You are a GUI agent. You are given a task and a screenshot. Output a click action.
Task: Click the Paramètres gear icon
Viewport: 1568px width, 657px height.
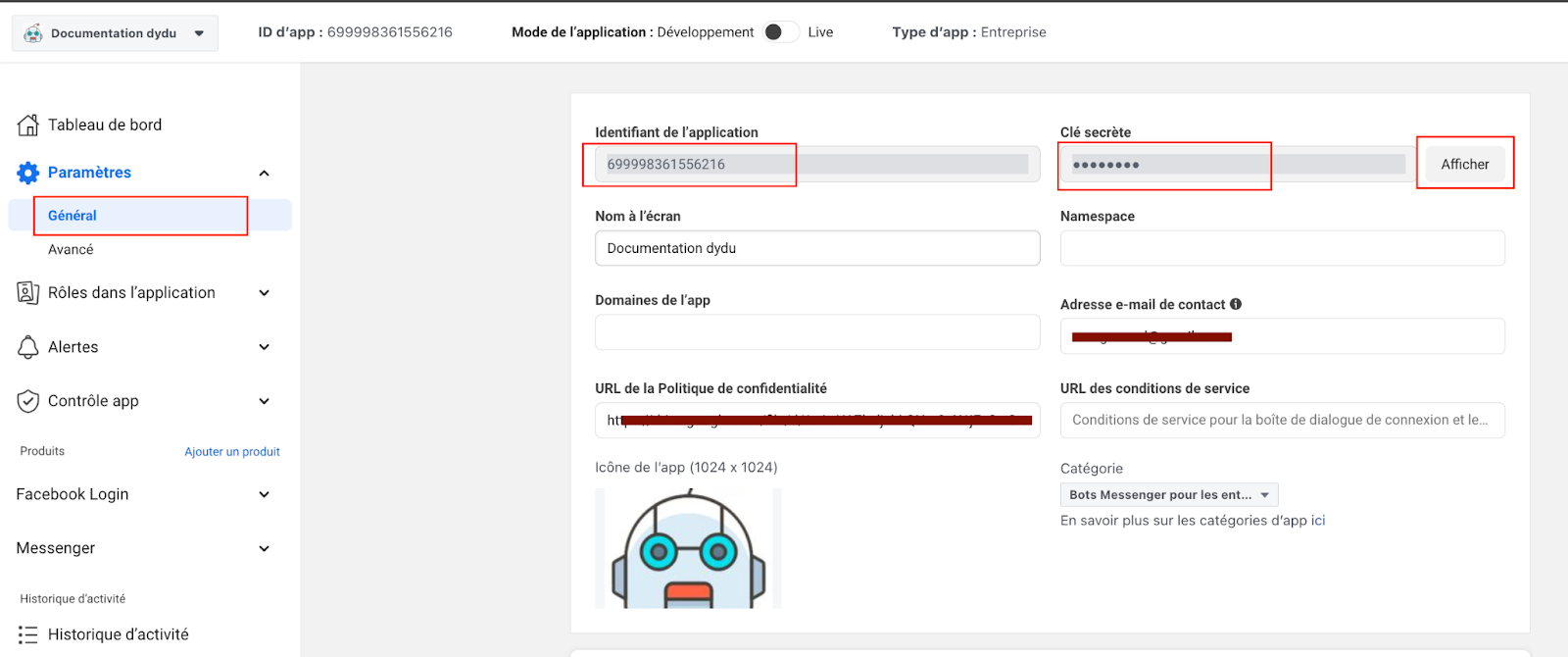pos(28,173)
